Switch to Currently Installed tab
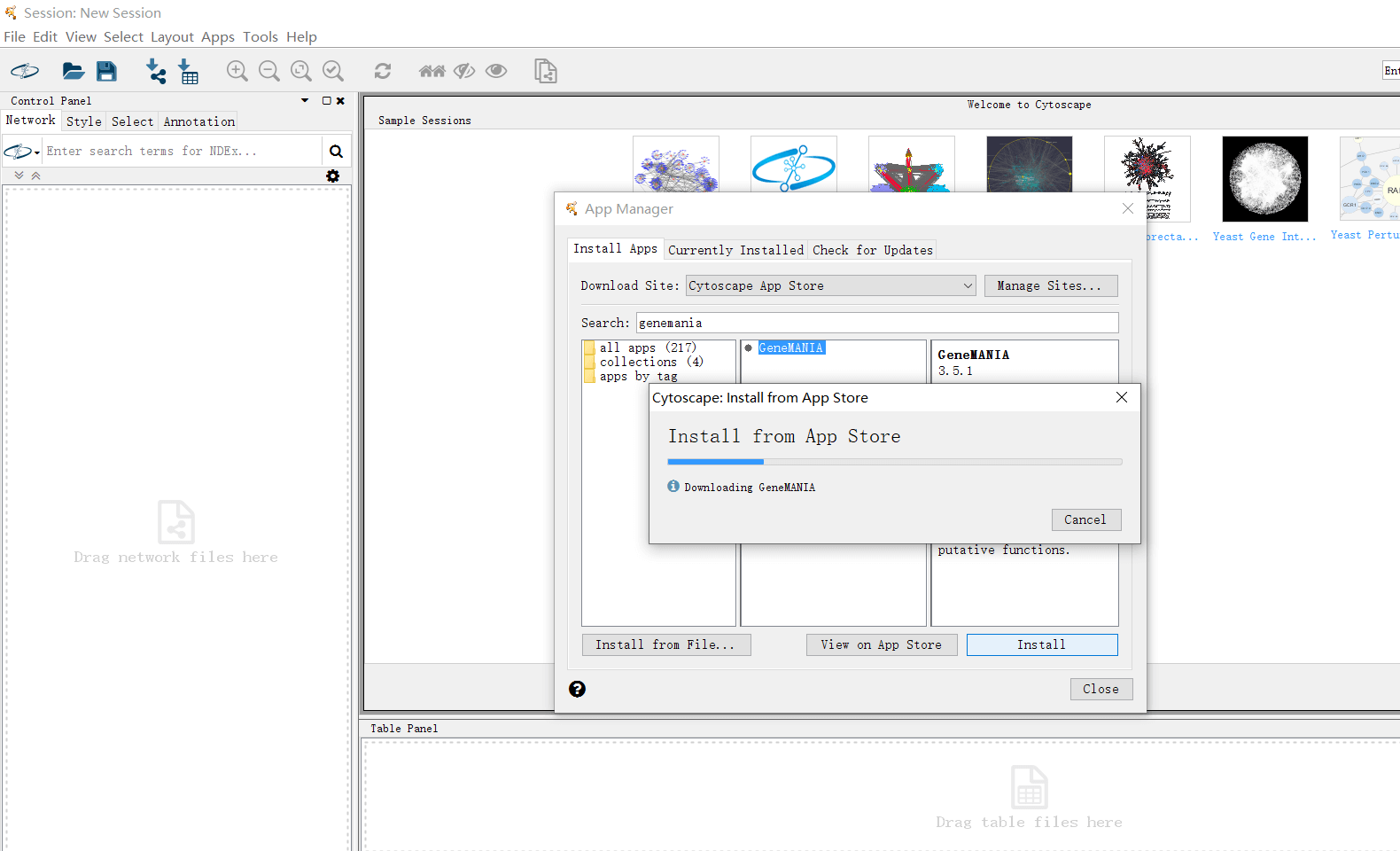The height and width of the screenshot is (851, 1400). [735, 250]
